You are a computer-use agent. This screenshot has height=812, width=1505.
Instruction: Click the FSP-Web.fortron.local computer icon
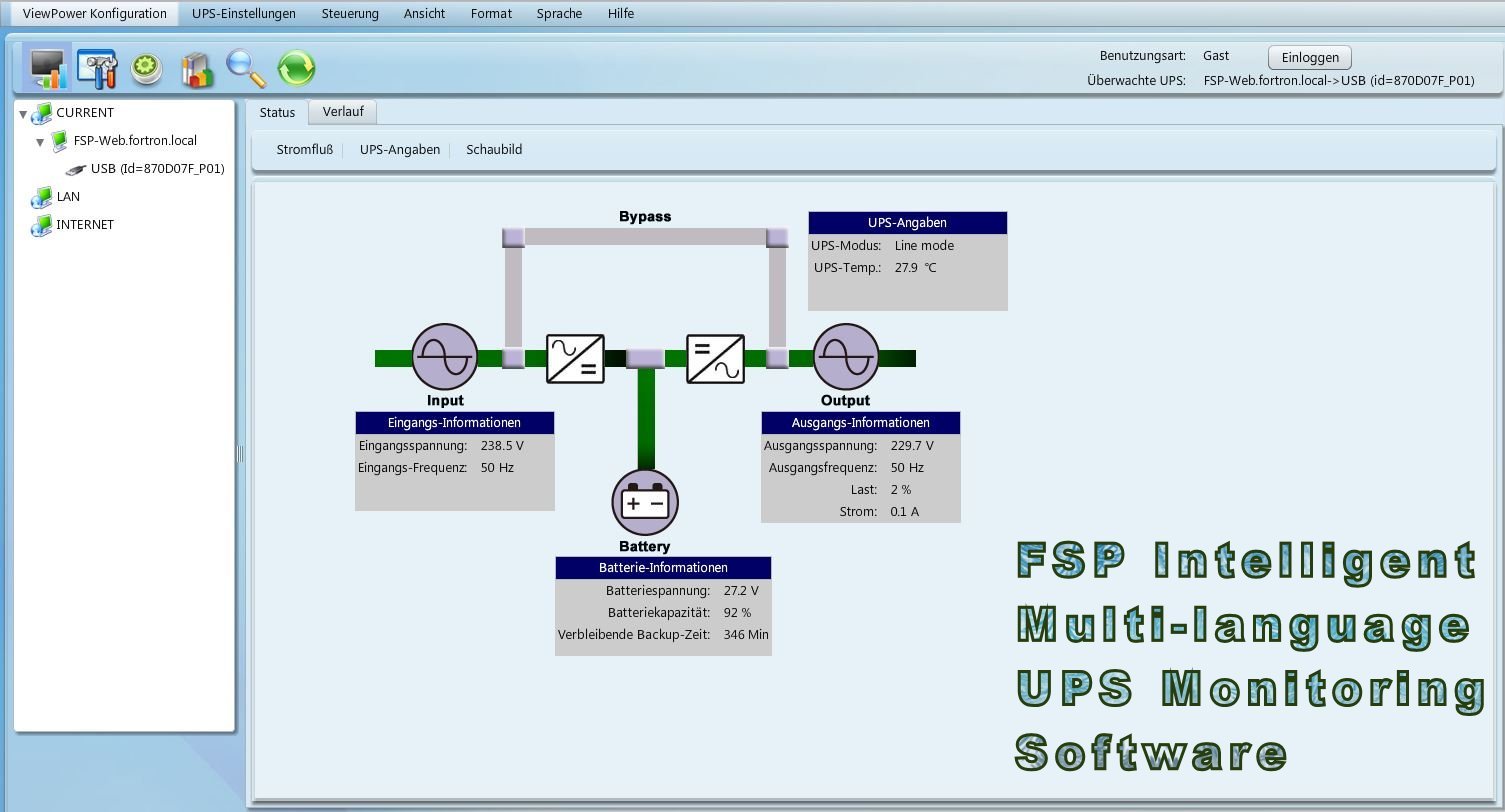(x=60, y=141)
